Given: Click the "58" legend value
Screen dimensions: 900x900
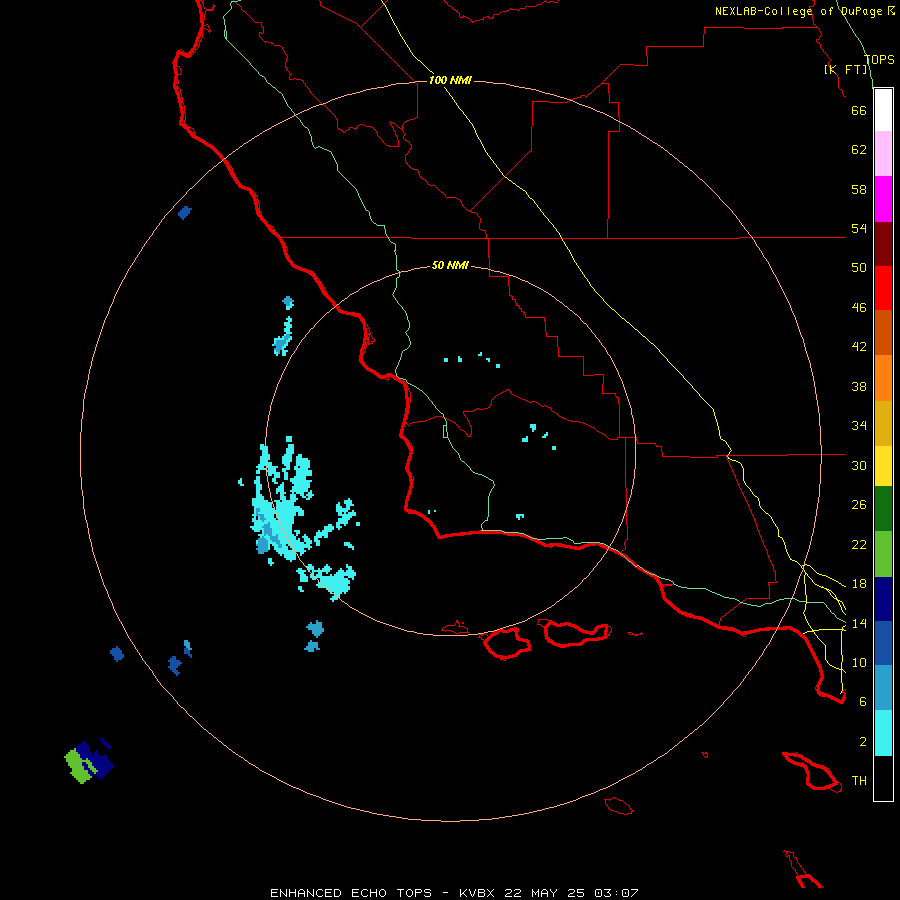Looking at the screenshot, I should pos(859,189).
